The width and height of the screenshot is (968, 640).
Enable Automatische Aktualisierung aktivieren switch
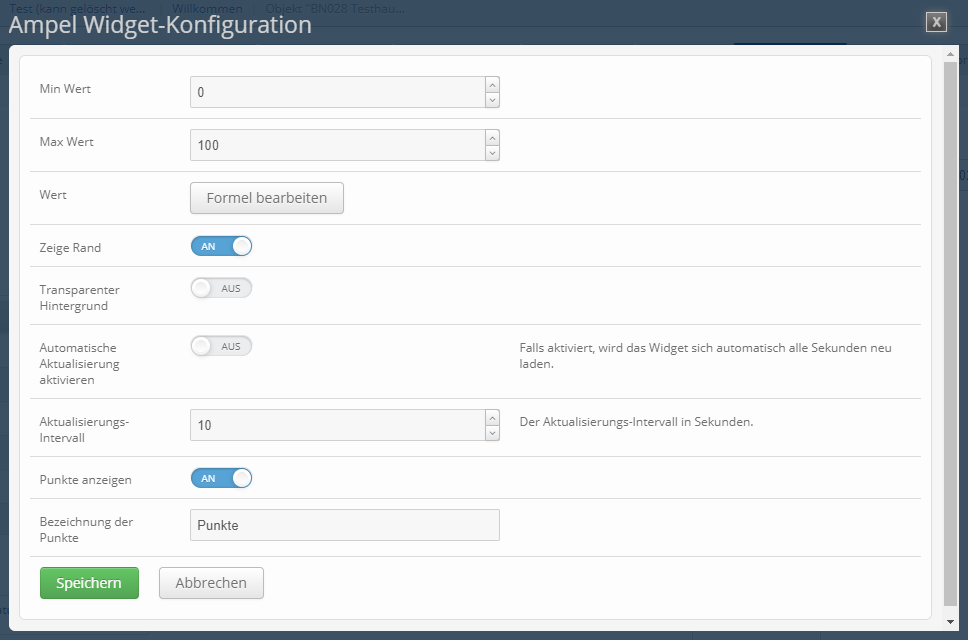(221, 346)
